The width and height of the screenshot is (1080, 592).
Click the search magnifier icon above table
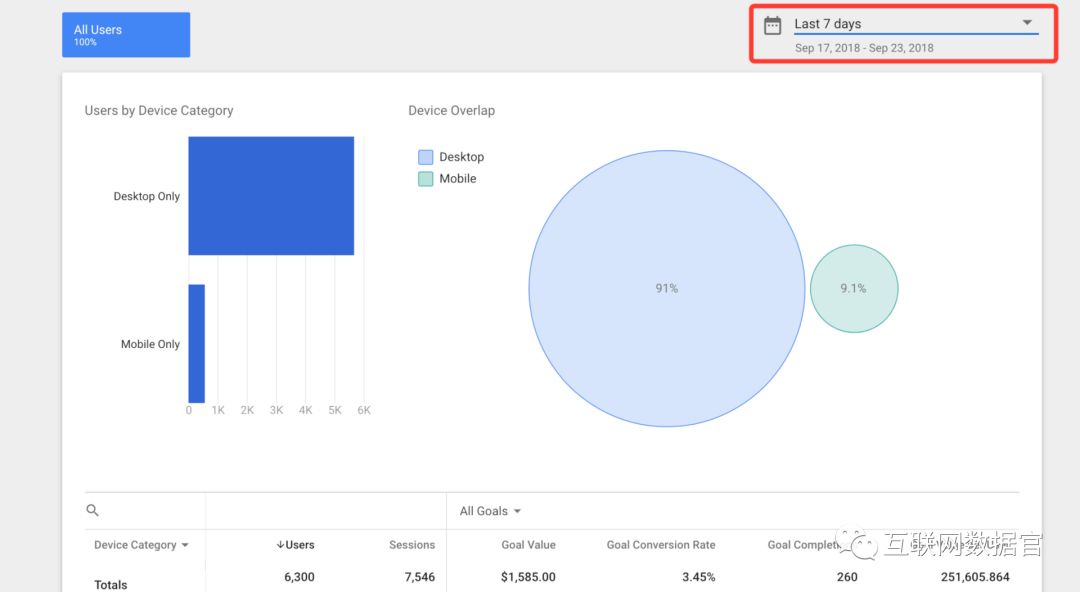[x=93, y=510]
